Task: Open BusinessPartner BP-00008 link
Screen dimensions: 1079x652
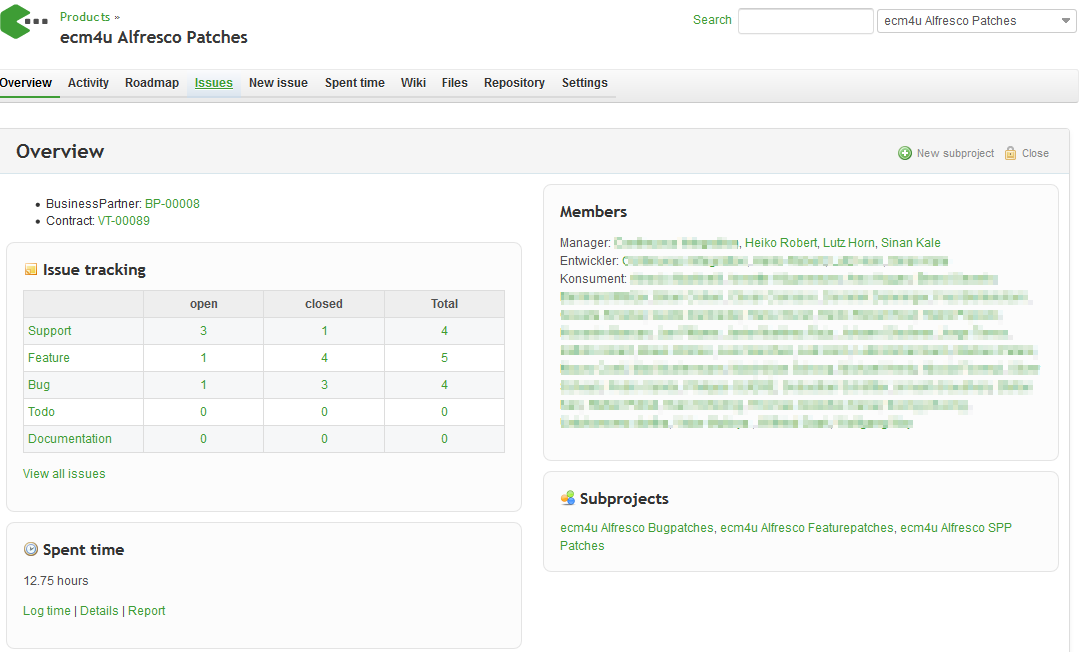Action: (172, 204)
